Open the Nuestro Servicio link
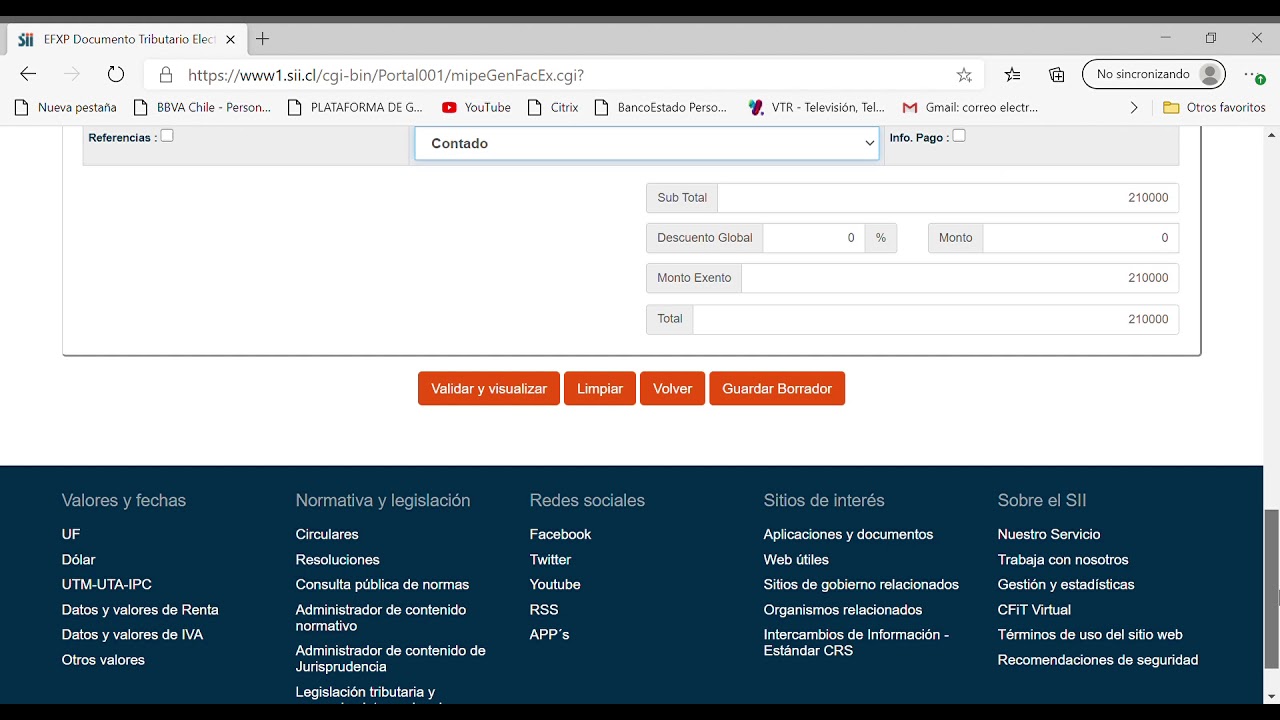 point(1049,535)
